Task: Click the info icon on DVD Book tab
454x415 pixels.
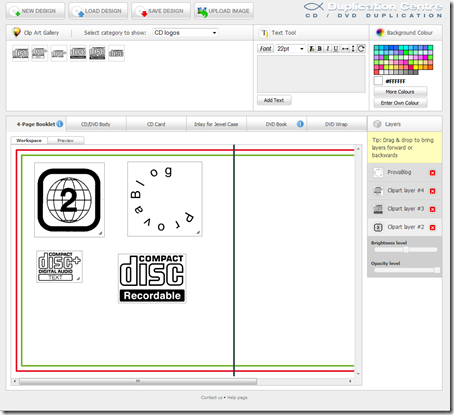Action: click(x=300, y=124)
